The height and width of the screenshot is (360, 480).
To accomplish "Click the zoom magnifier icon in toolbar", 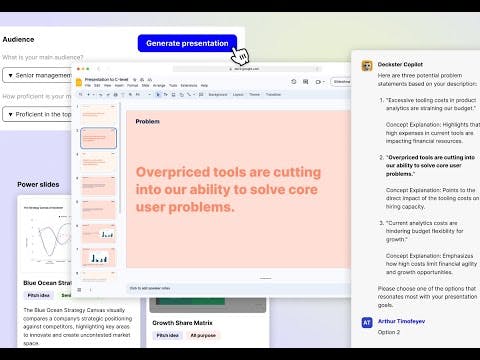I will (130, 95).
